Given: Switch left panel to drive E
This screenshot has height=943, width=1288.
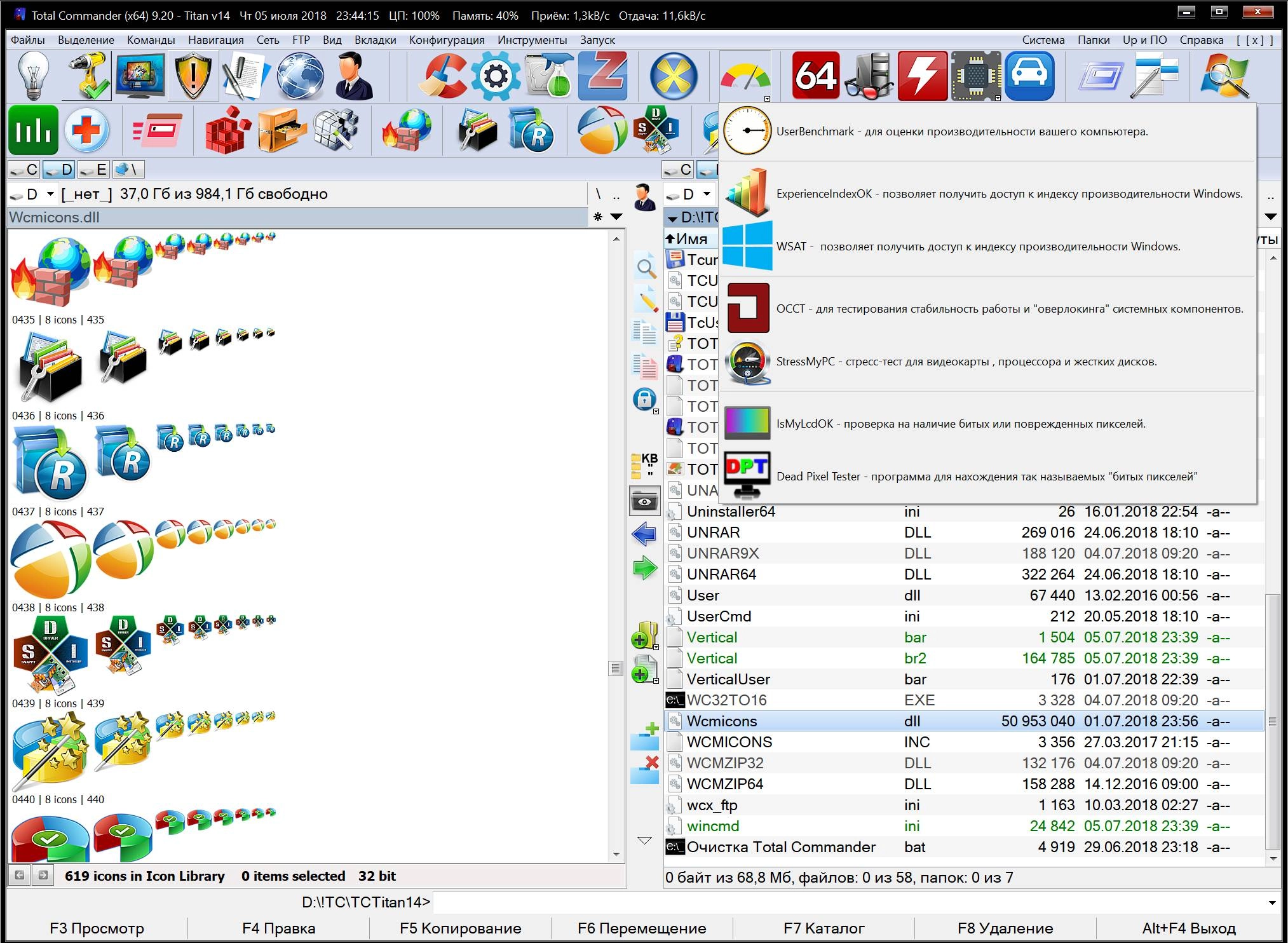Looking at the screenshot, I should point(94,170).
